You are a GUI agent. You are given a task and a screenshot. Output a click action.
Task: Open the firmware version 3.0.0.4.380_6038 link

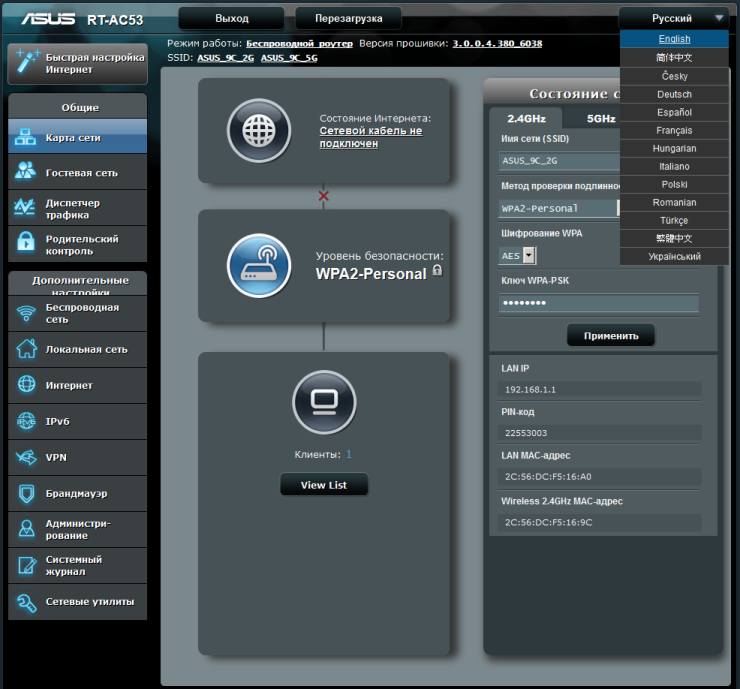coord(497,43)
